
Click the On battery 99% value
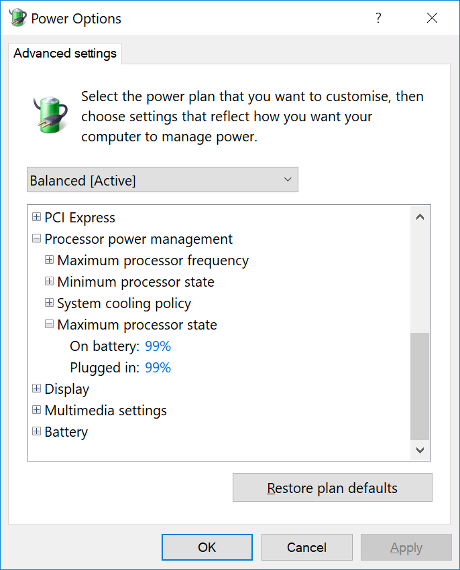[x=158, y=346]
